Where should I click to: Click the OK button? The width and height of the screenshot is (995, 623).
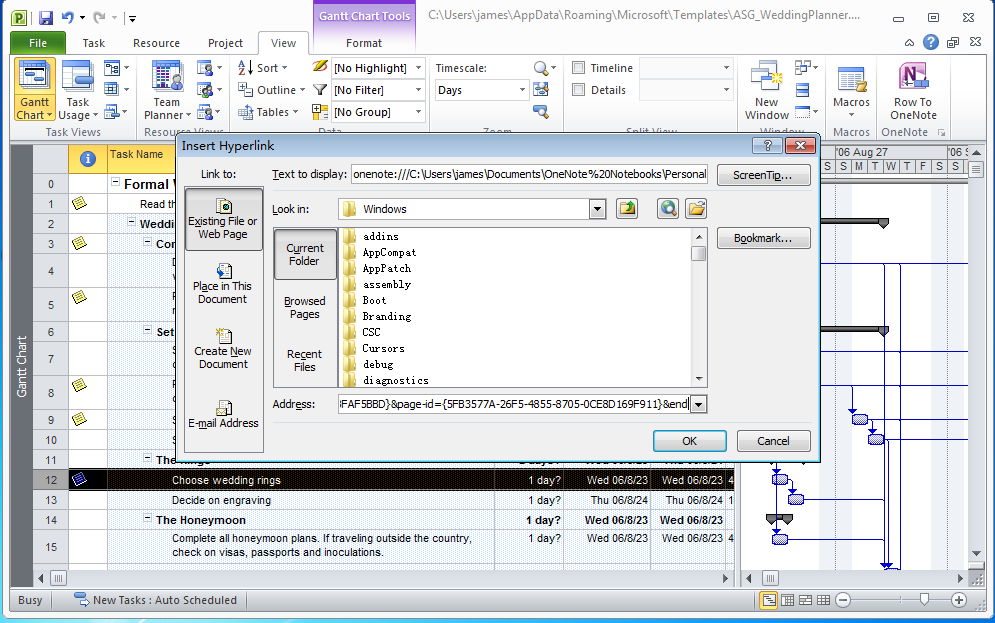pos(690,441)
